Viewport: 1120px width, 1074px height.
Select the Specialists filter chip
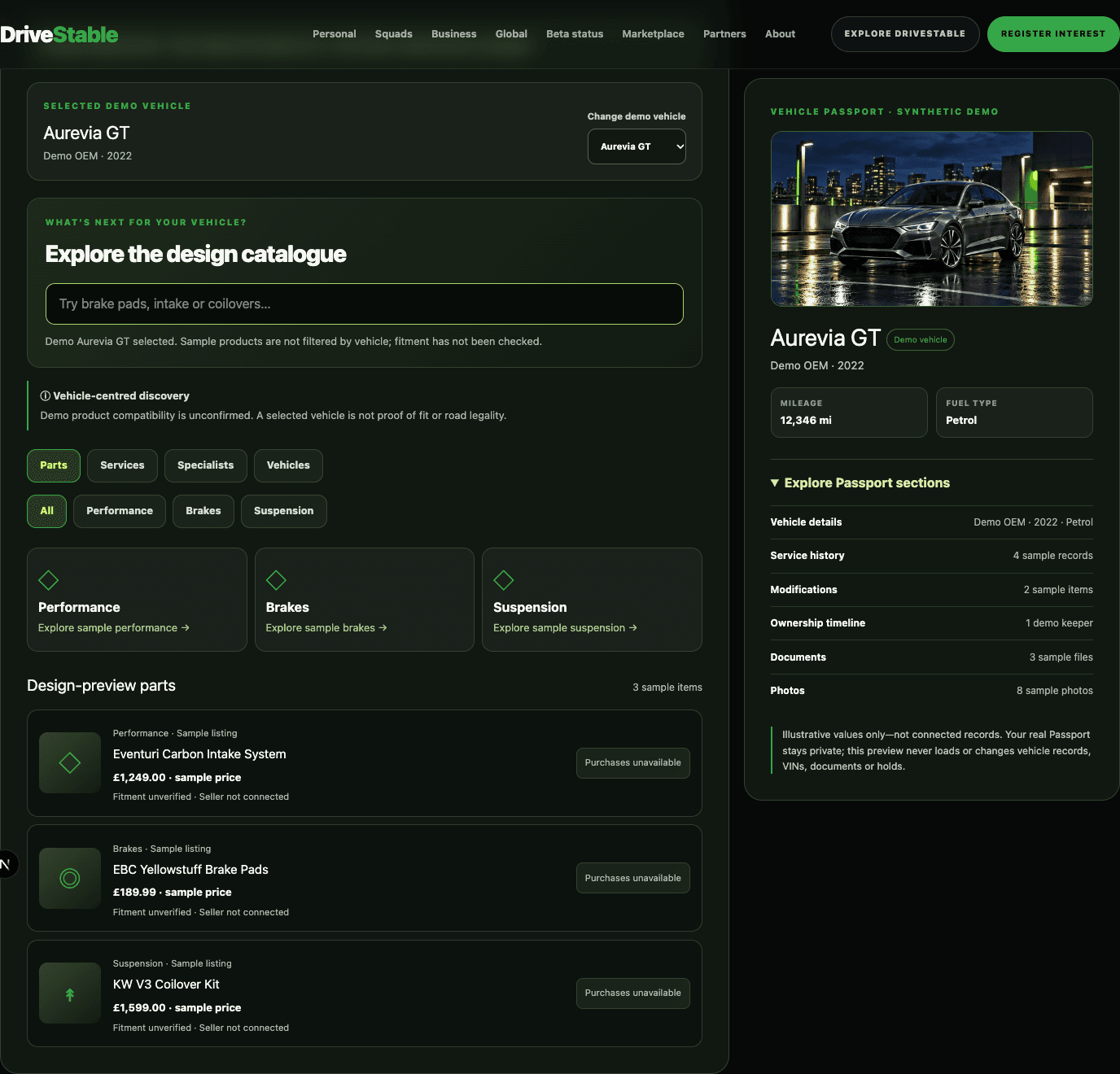pos(205,465)
